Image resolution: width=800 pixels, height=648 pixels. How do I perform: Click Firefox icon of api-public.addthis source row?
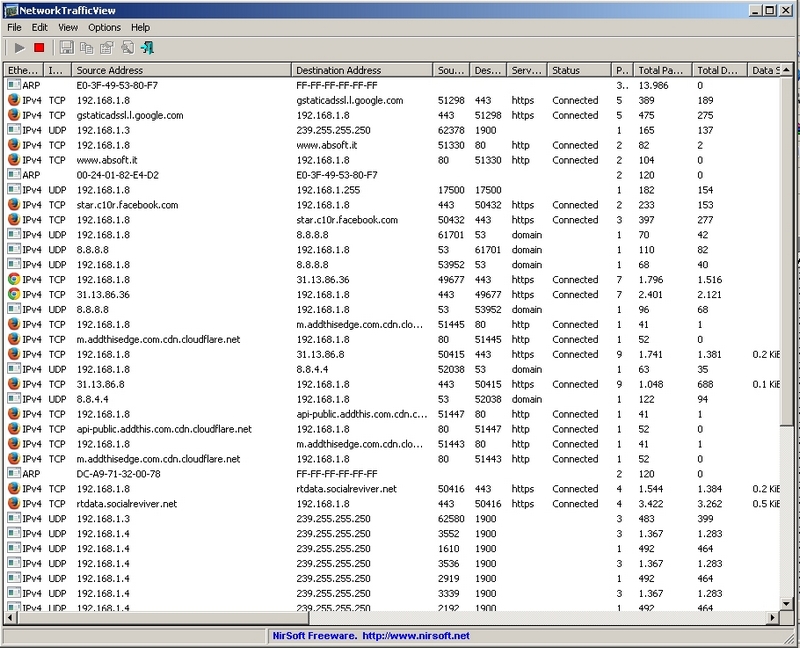click(14, 429)
